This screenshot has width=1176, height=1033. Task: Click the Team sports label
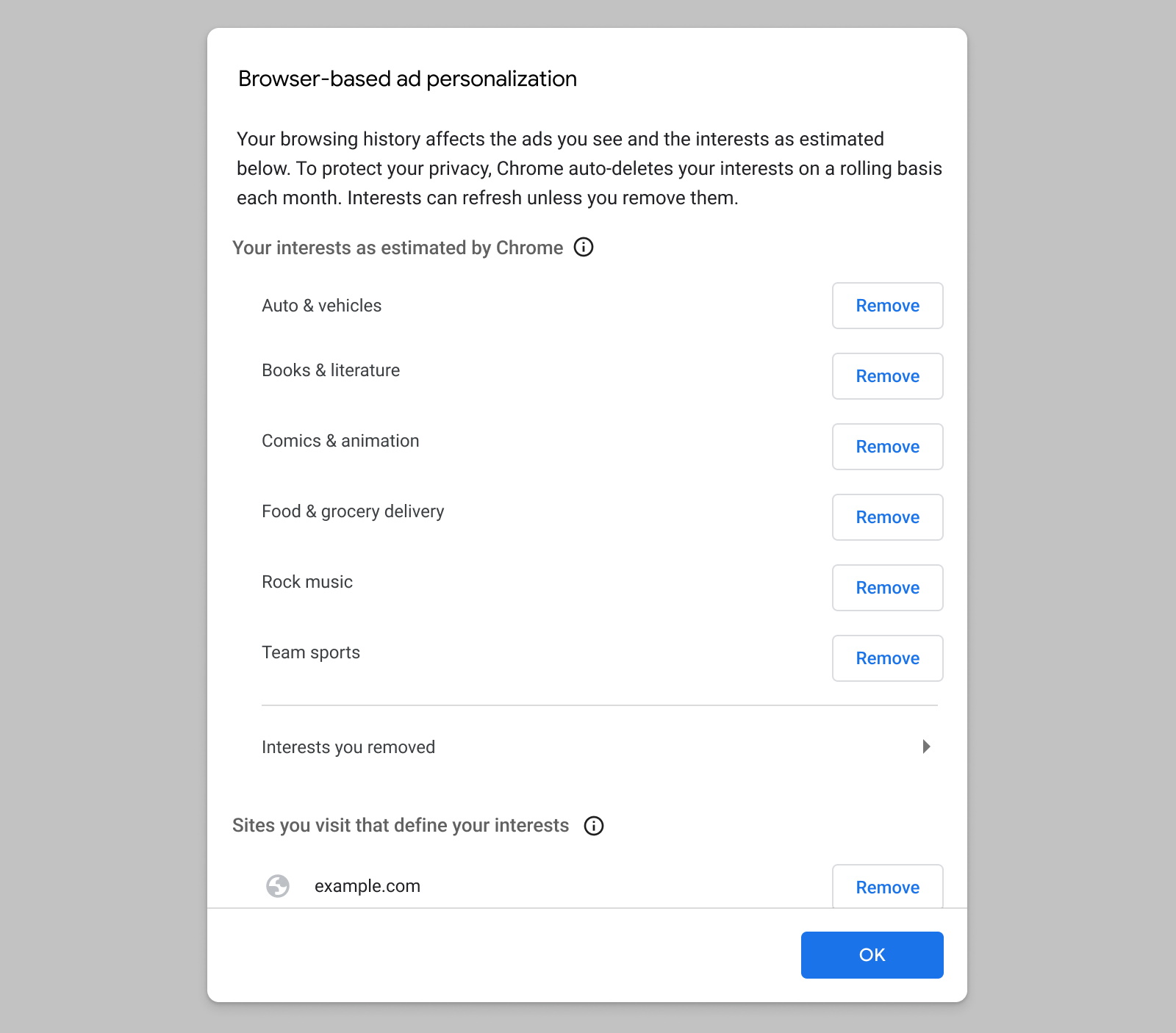click(311, 652)
